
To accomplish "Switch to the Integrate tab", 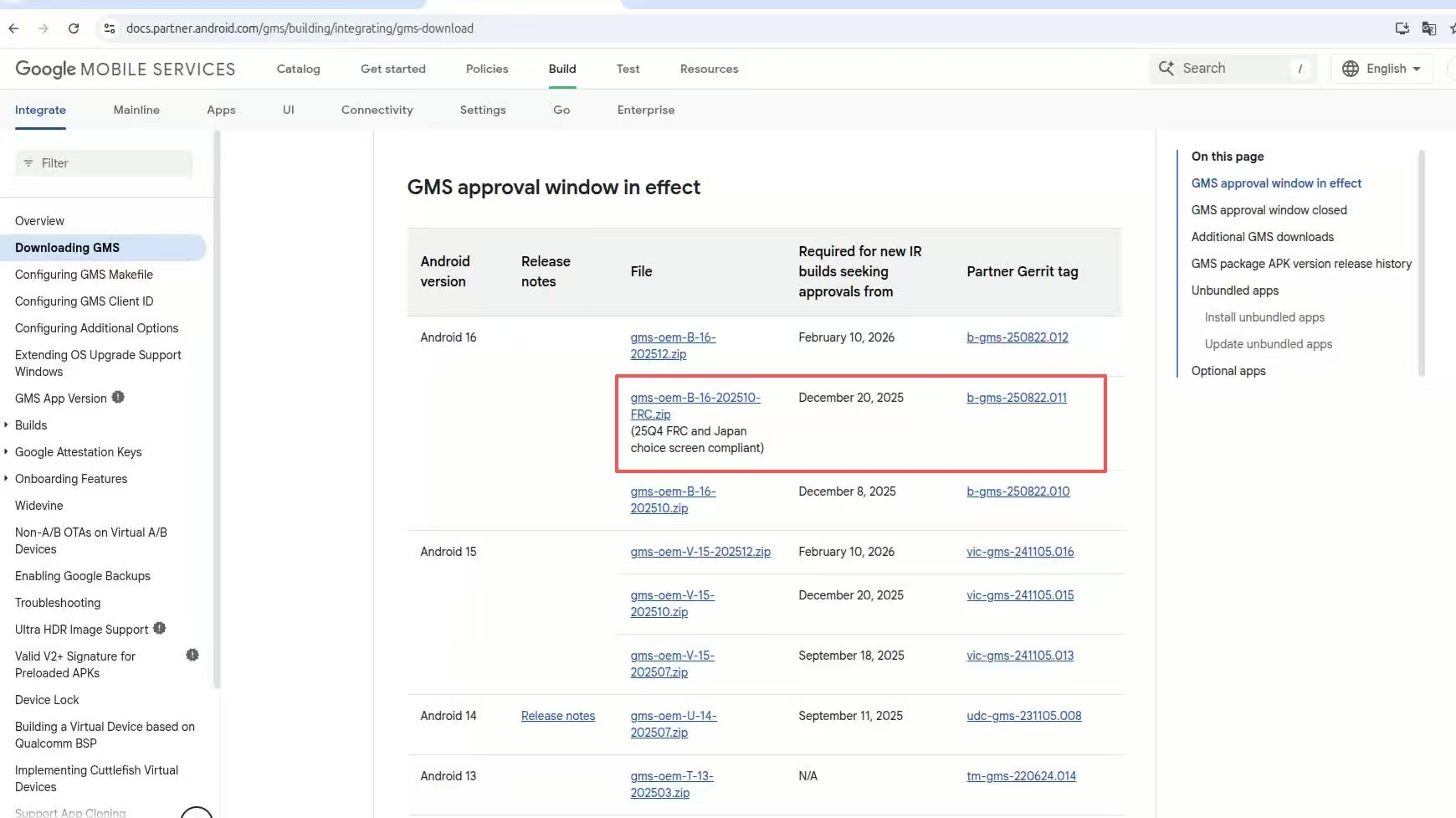I will point(40,110).
